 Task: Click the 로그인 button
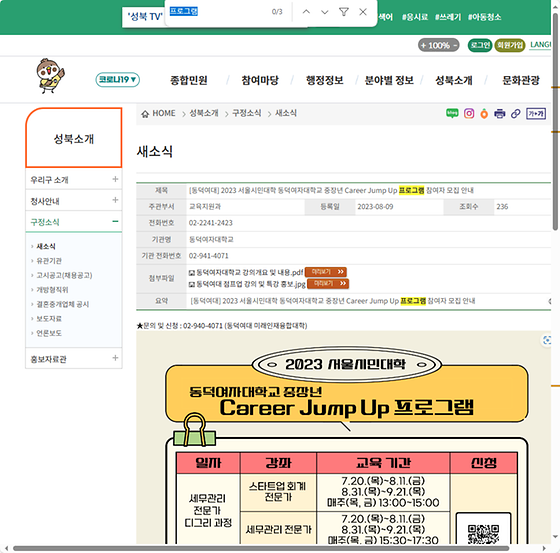pos(480,45)
